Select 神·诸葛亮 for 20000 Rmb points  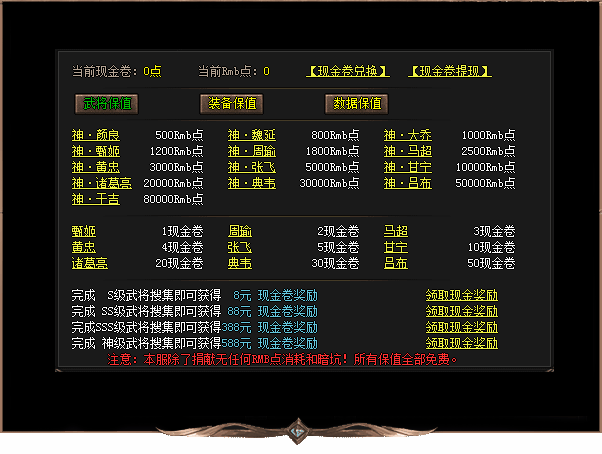102,183
